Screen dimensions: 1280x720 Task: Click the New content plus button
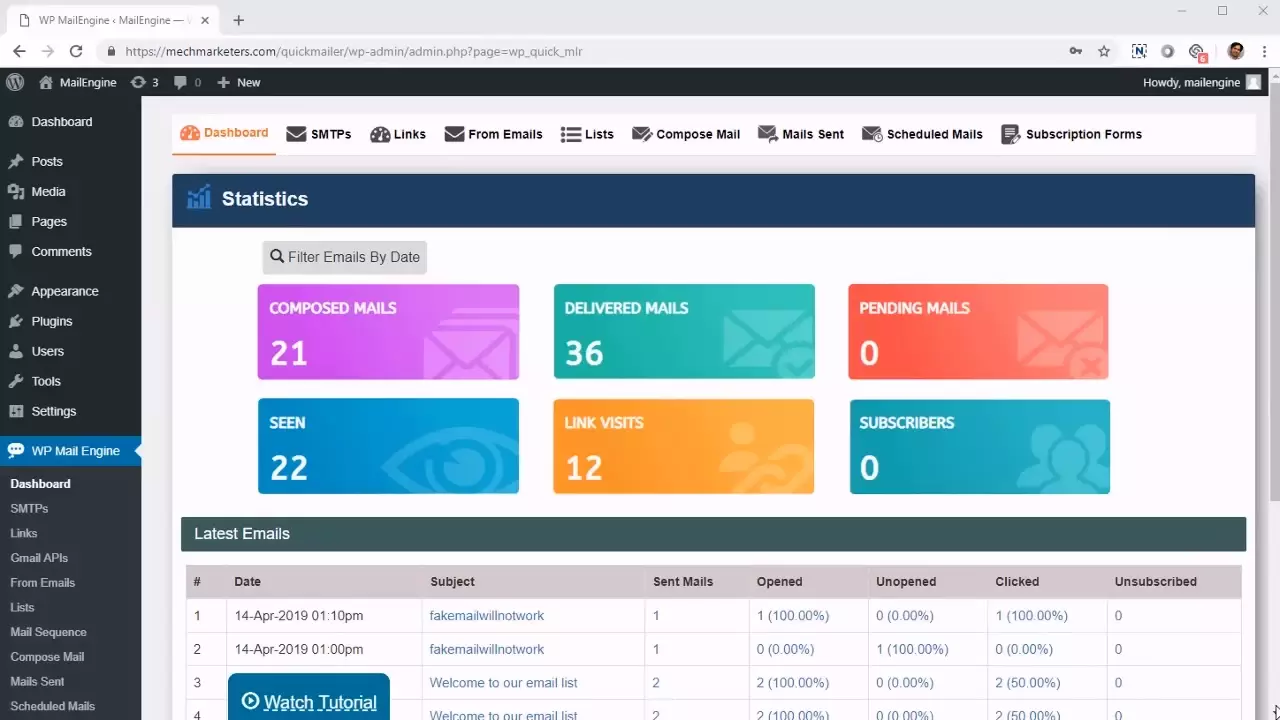[x=238, y=82]
